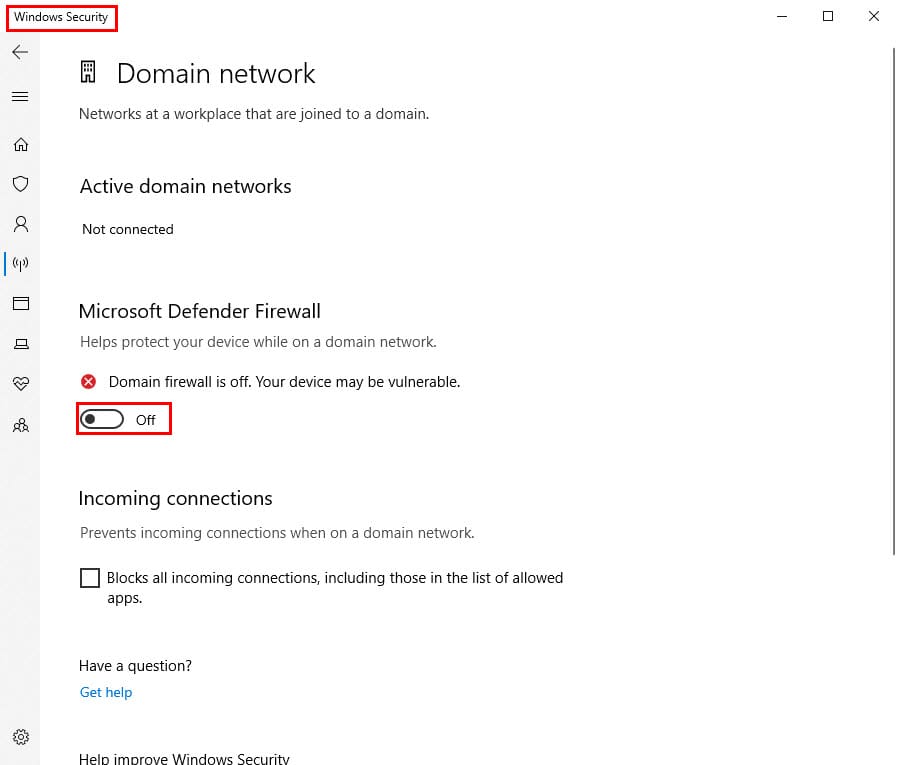Click the red error icon beside firewall warning

[89, 382]
